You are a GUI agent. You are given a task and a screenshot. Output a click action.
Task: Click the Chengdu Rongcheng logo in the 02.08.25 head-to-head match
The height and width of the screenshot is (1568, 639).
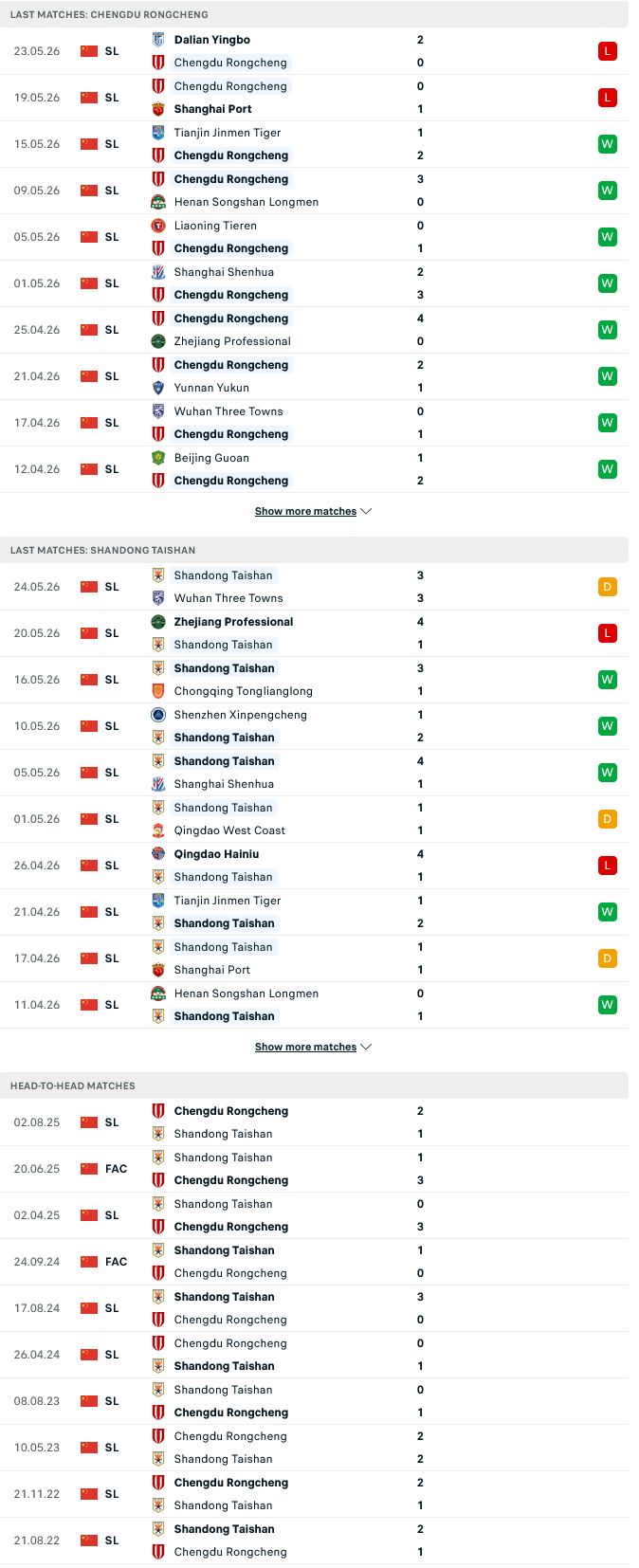tap(158, 1111)
